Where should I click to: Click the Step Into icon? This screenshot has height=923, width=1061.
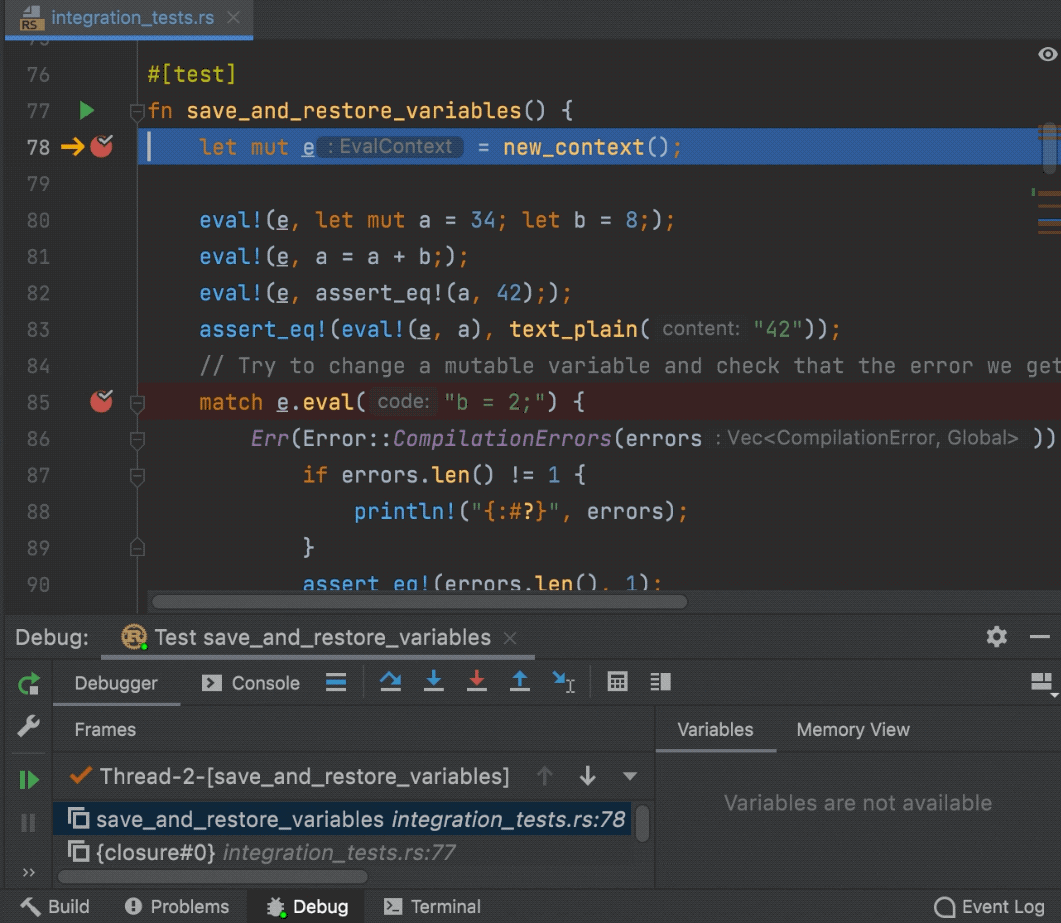pyautogui.click(x=433, y=681)
